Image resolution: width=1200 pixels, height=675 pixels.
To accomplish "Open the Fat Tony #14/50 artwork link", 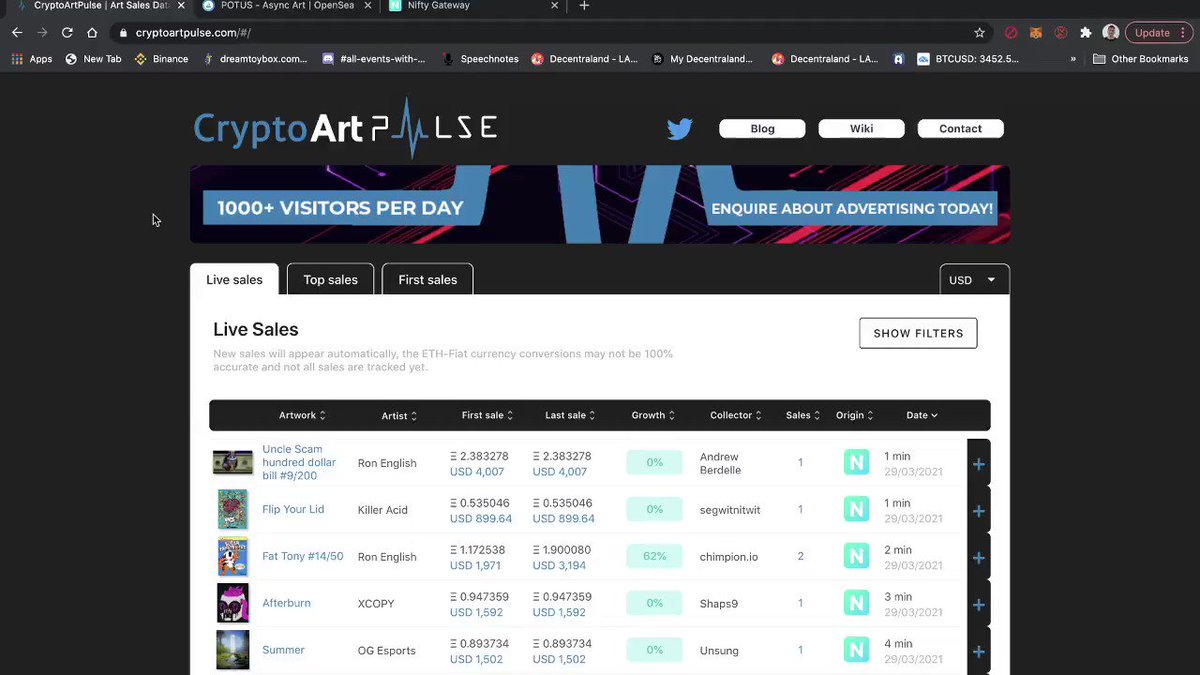I will click(302, 556).
